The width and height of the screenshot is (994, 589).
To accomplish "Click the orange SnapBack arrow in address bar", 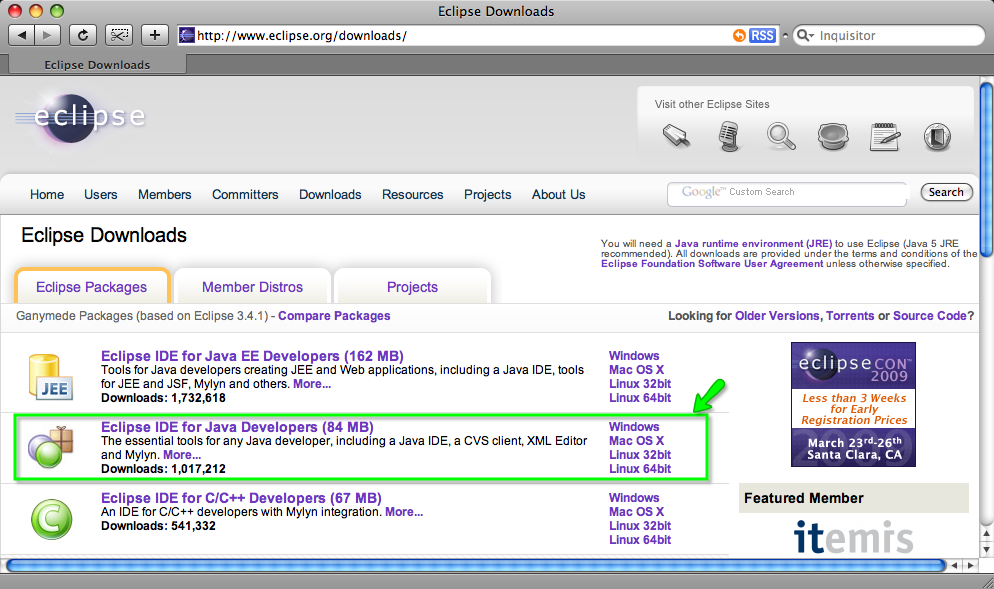I will pos(739,36).
